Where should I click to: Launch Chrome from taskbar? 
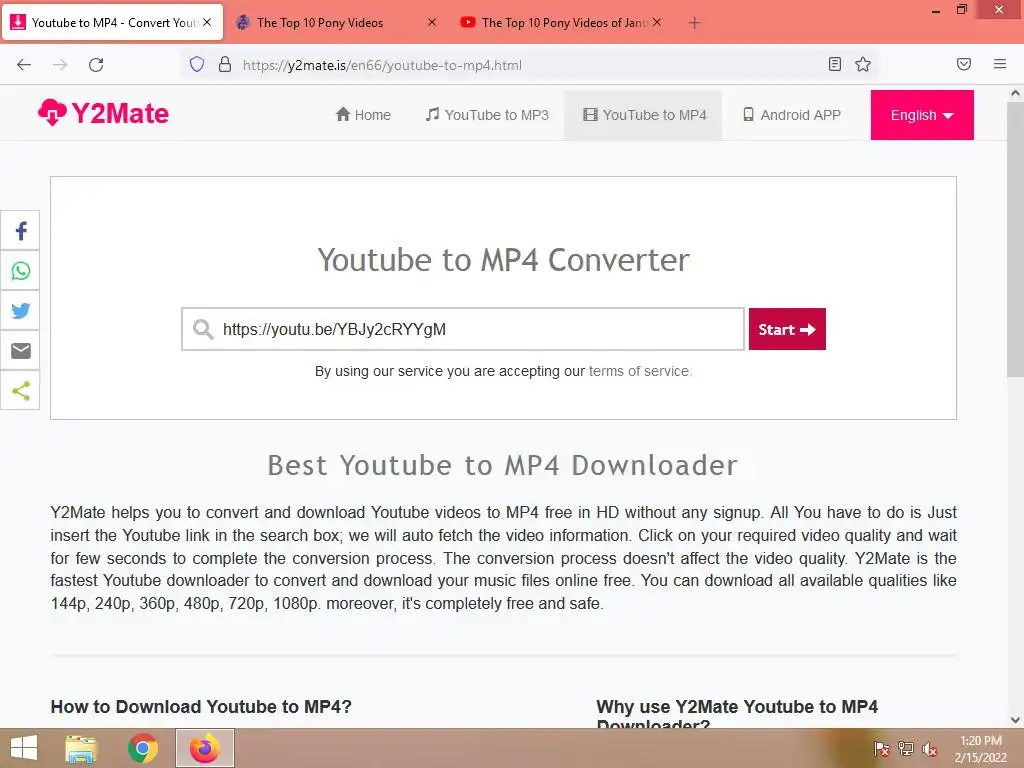142,748
